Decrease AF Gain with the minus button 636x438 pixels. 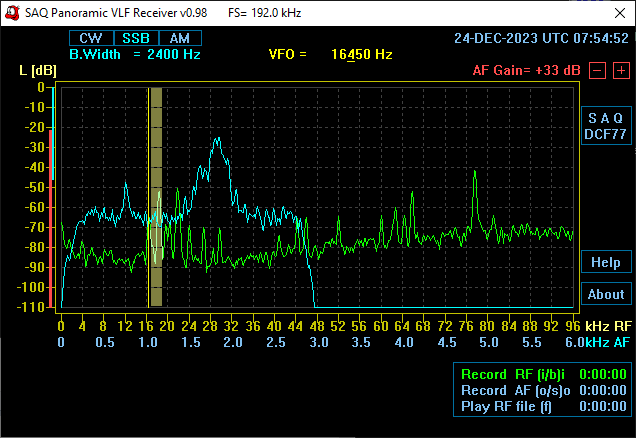pos(596,70)
